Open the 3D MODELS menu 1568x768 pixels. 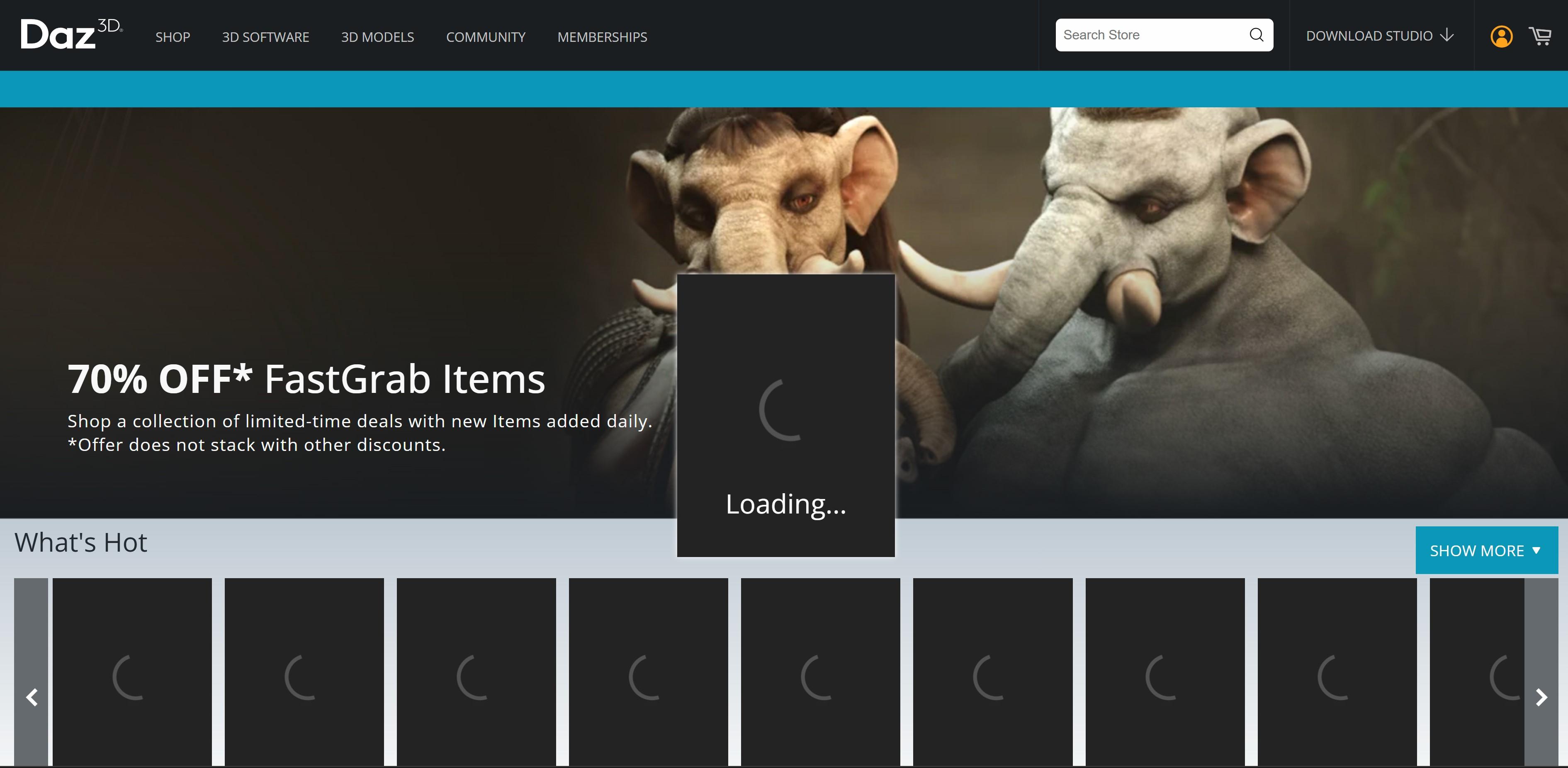[377, 37]
